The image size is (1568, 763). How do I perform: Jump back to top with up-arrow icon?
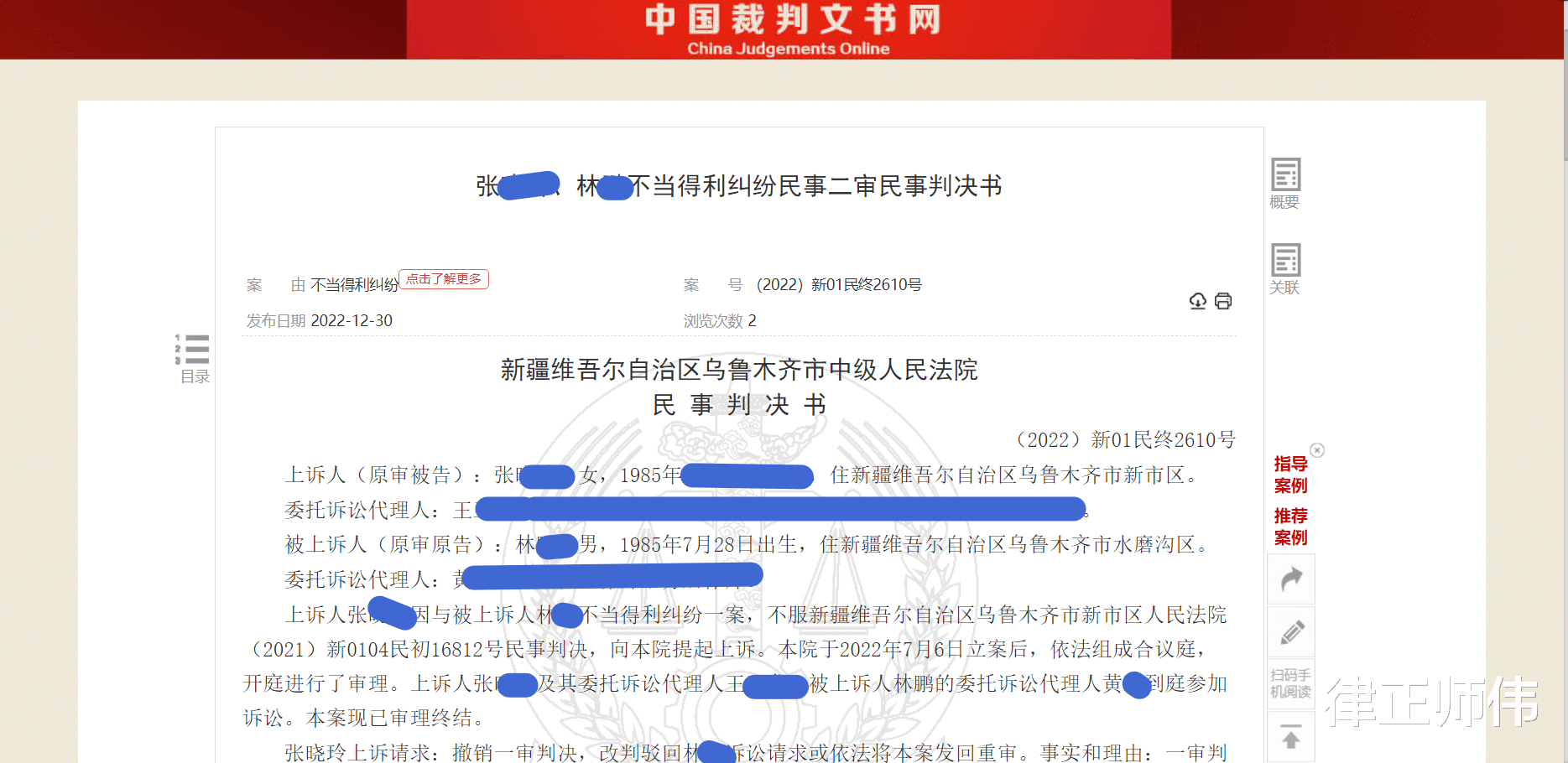(1291, 737)
